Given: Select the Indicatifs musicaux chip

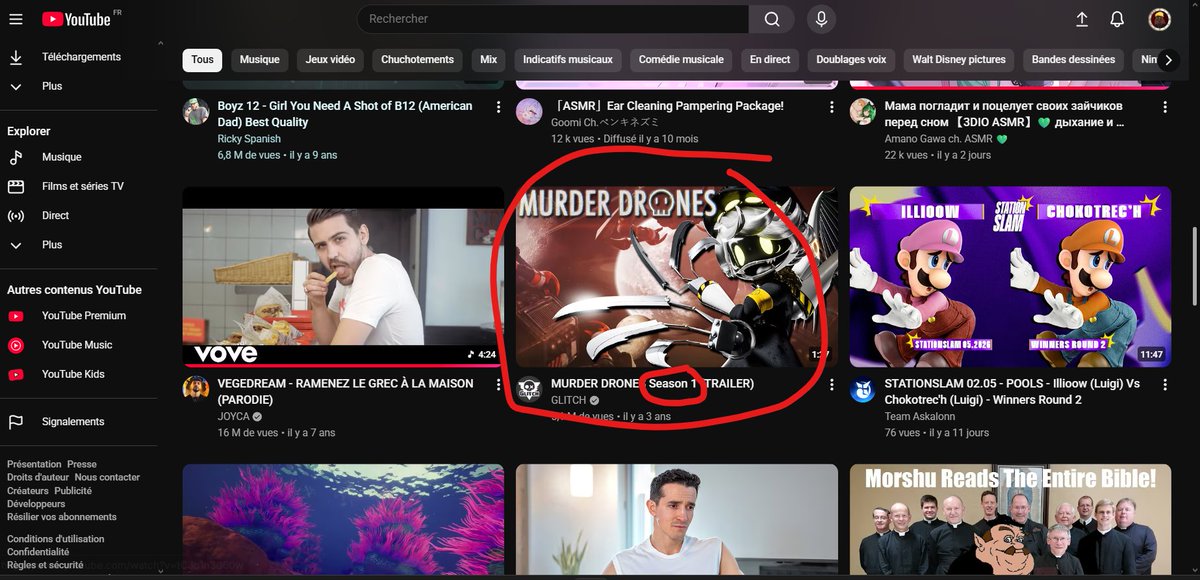Looking at the screenshot, I should (568, 60).
